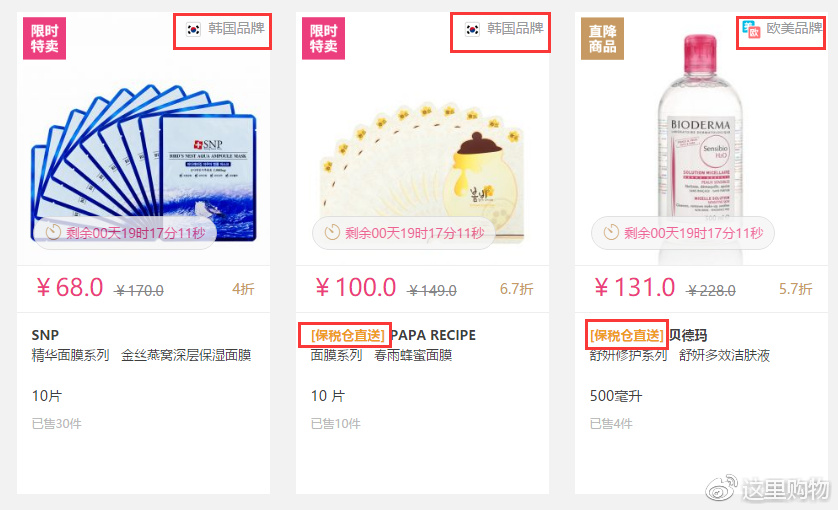Click the Korean flag icon on PAPA RECIPE card

(472, 29)
